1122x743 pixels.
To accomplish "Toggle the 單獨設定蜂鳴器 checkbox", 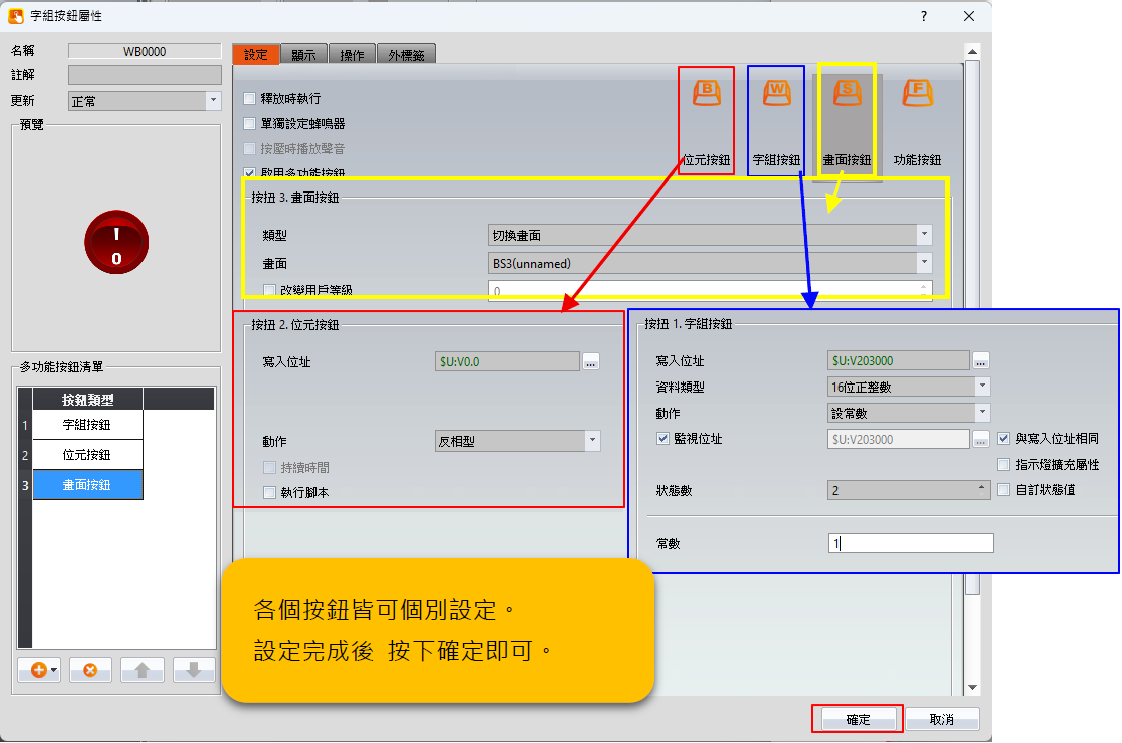I will (250, 124).
